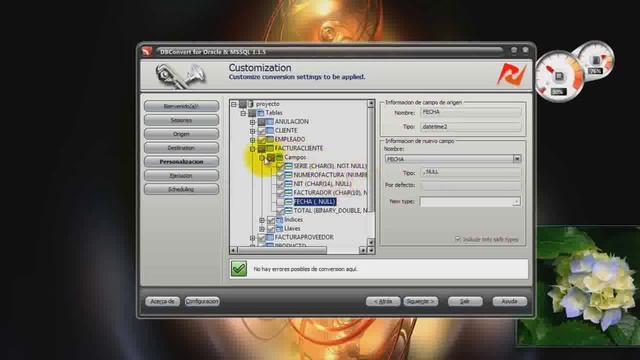Go to the Sesiones step
This screenshot has width=640, height=360.
[181, 120]
